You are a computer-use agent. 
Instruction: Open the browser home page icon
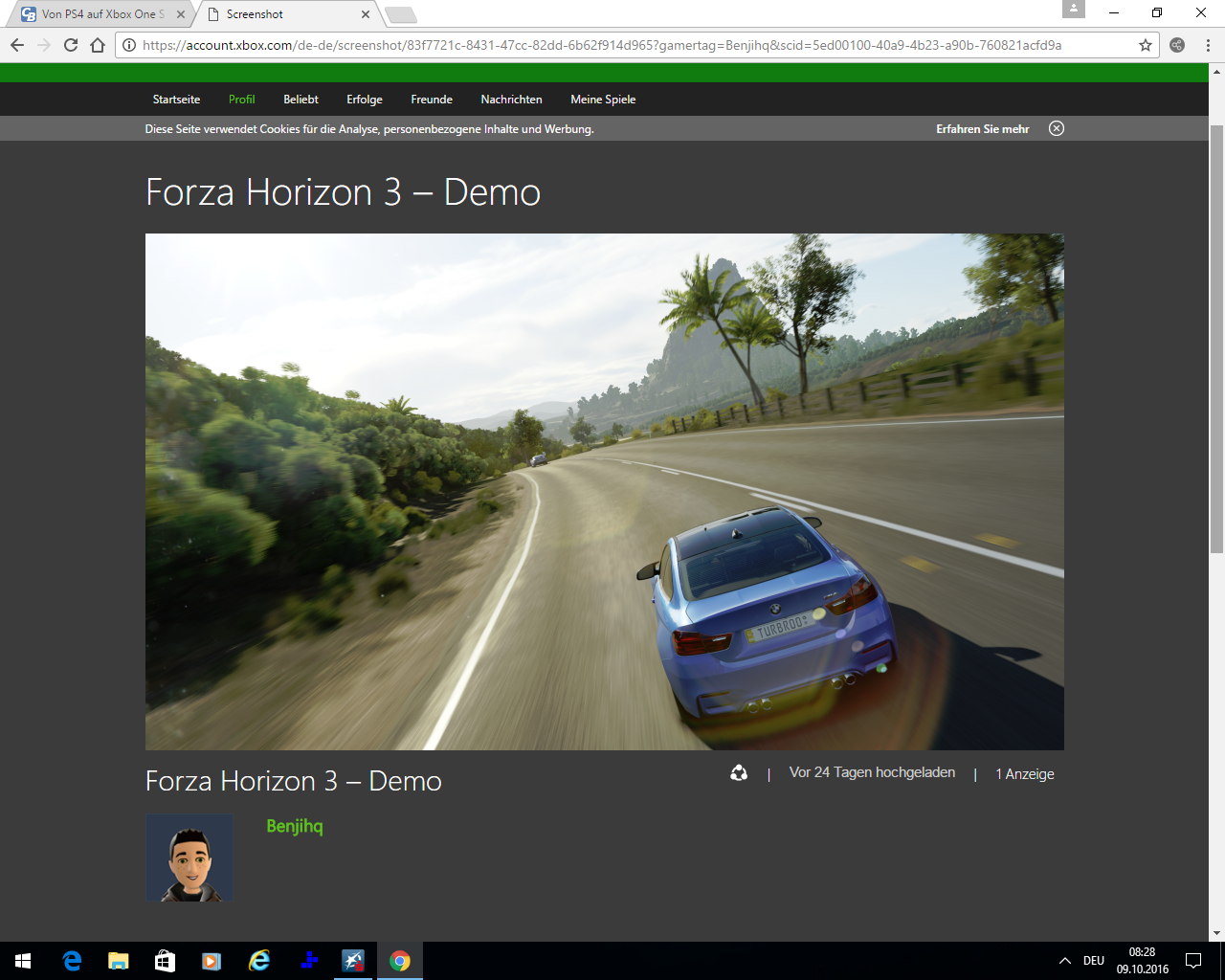(x=98, y=45)
